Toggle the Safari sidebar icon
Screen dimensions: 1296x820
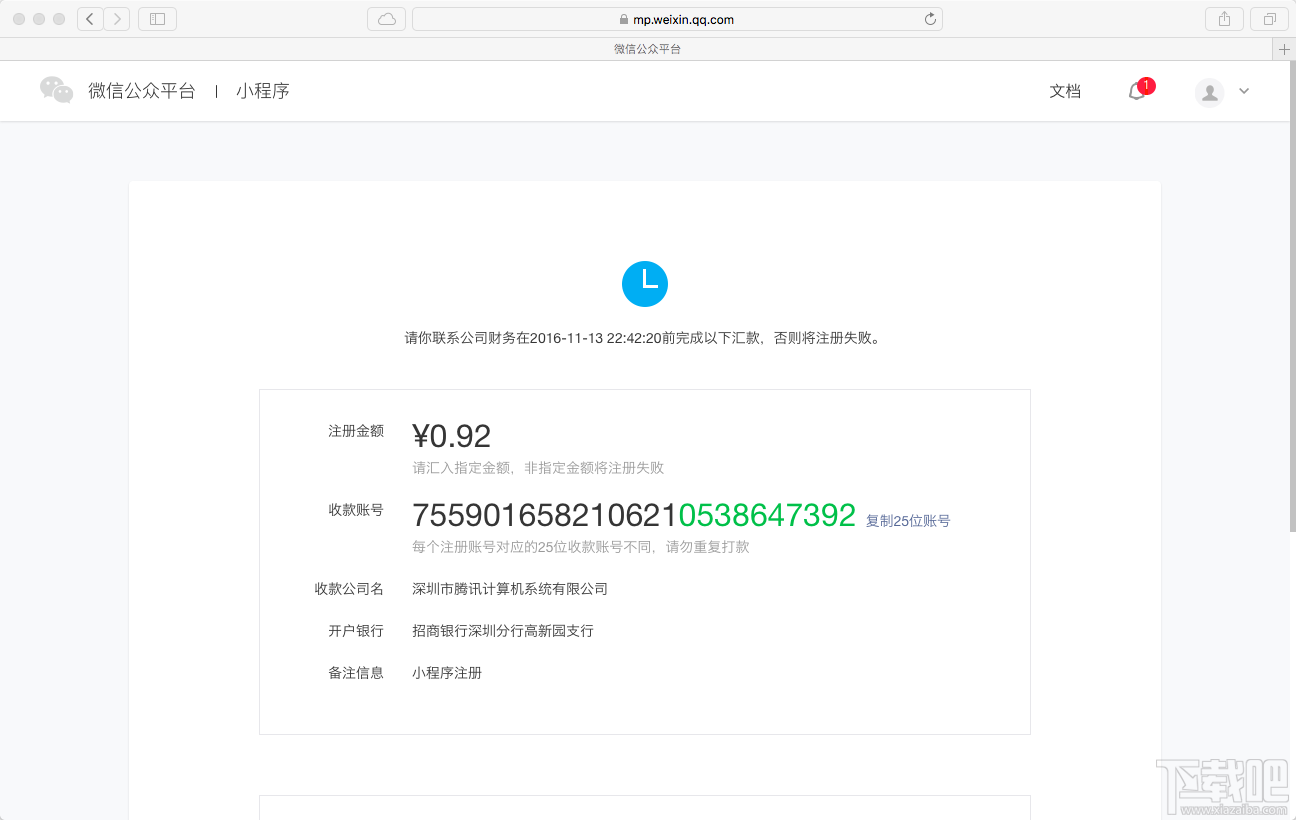pos(157,18)
